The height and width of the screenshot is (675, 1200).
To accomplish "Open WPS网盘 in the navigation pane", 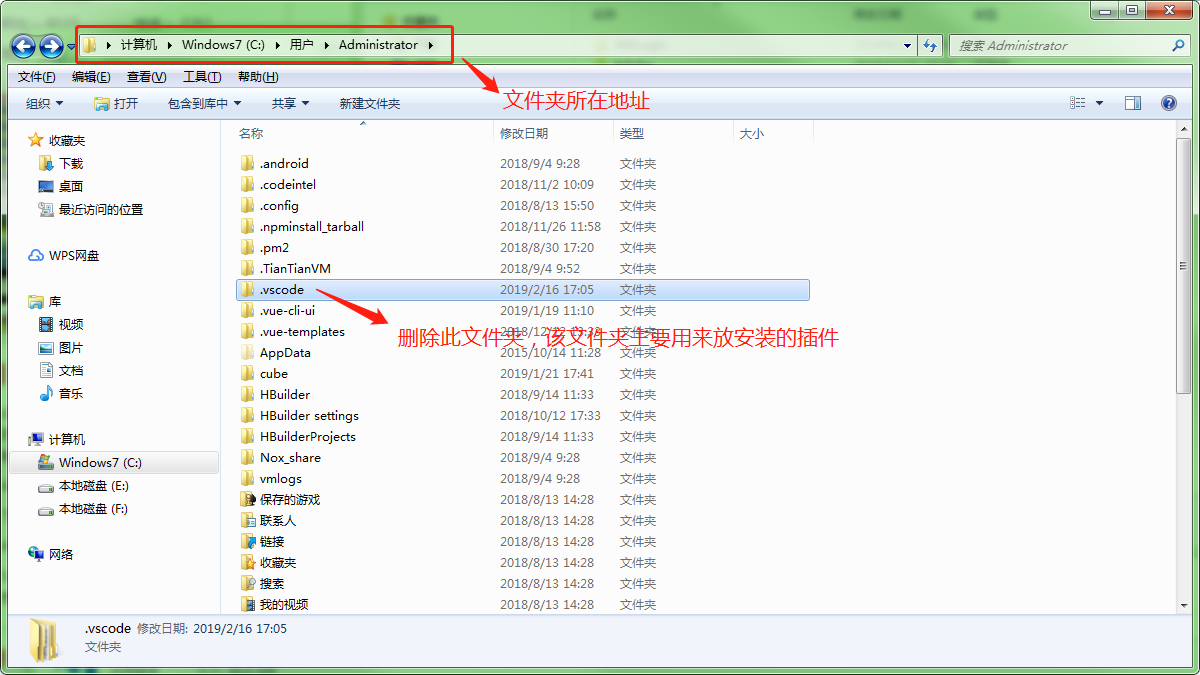I will [x=73, y=256].
